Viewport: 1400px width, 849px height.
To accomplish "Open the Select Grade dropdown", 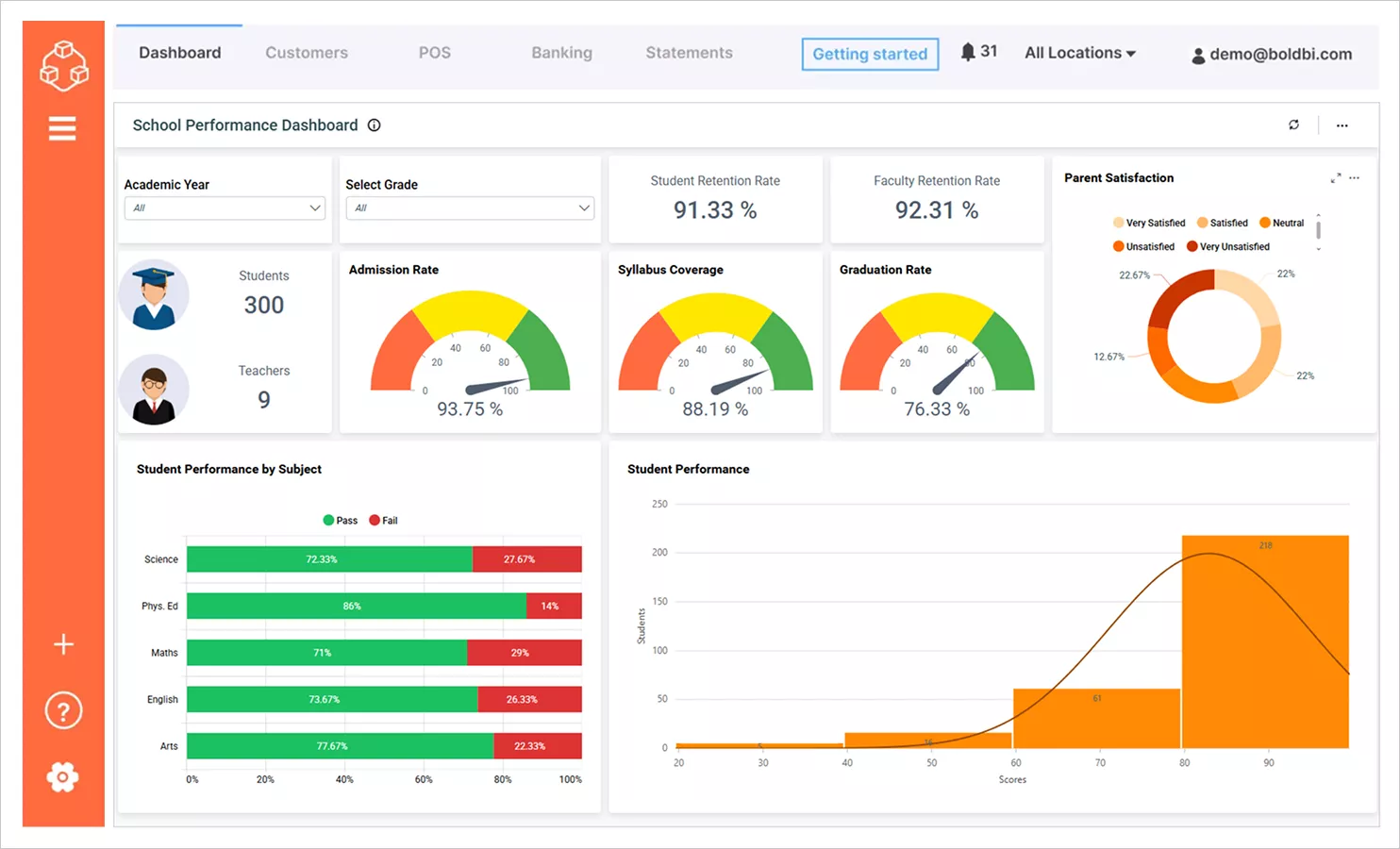I will click(x=469, y=208).
